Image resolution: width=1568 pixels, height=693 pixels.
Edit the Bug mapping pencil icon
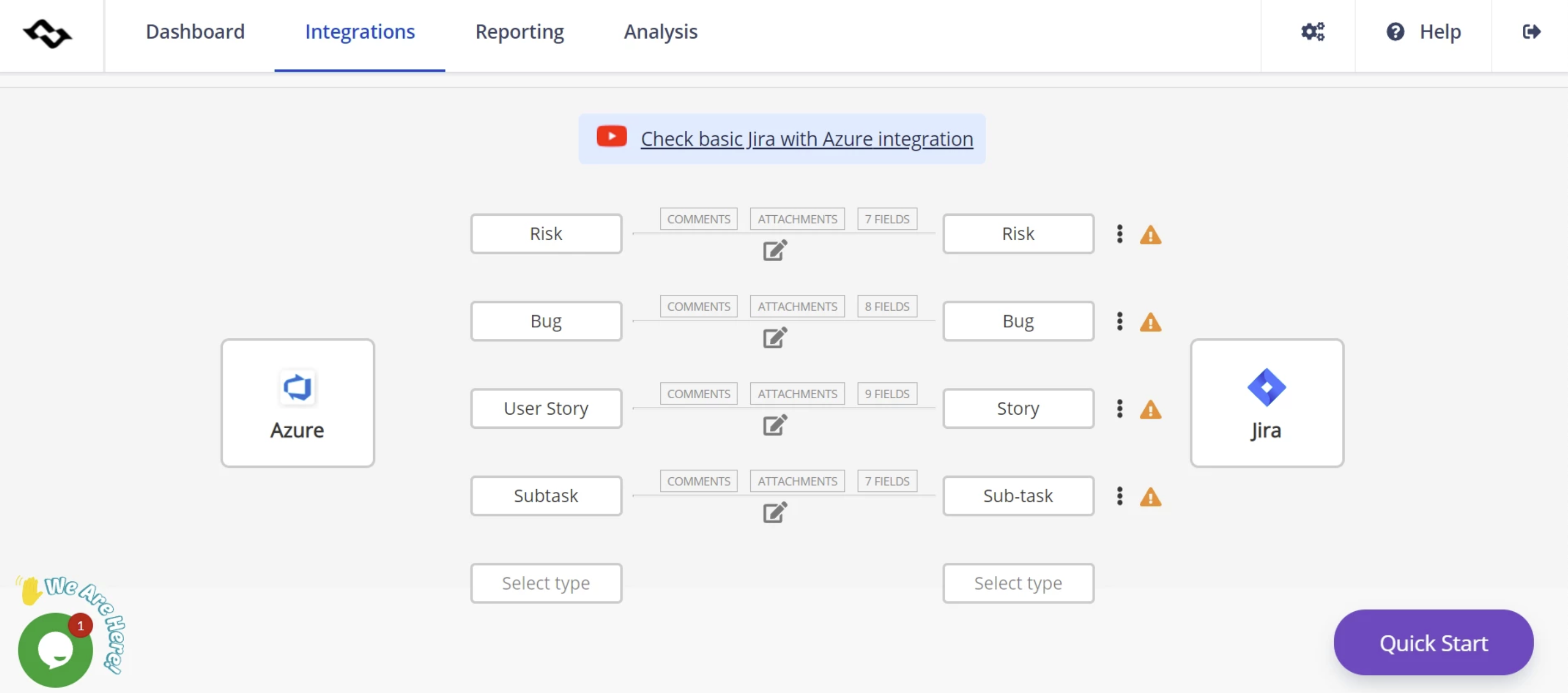(x=775, y=338)
